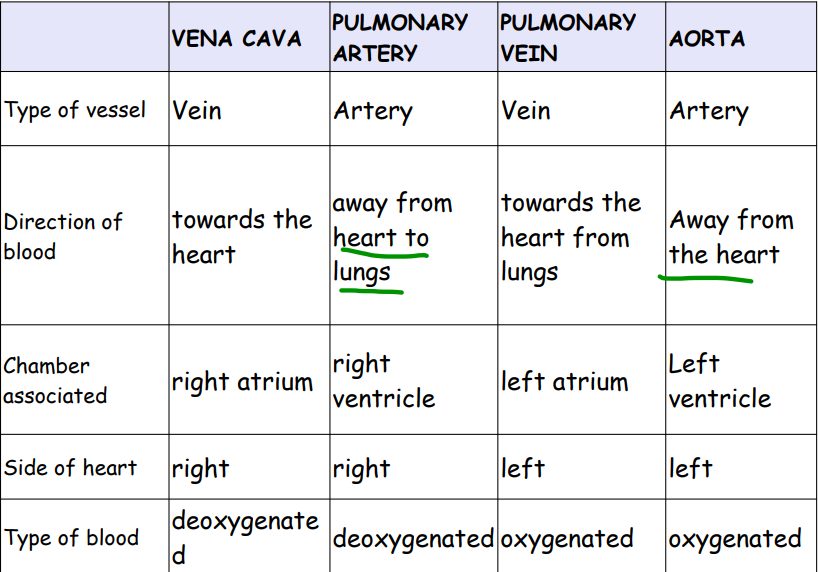818x572 pixels.
Task: Select "Vein" in the Pulmonary Vein column
Action: coord(526,110)
